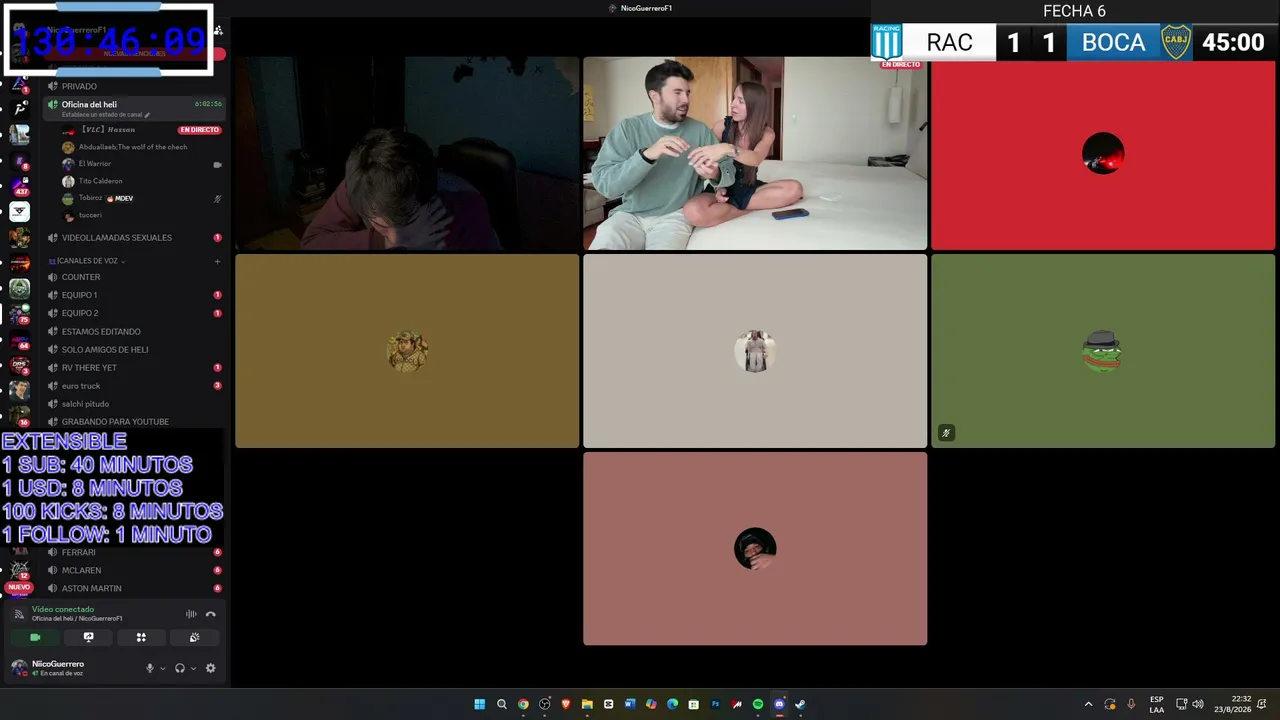
Task: Mute the microphone in the user panel
Action: 150,668
